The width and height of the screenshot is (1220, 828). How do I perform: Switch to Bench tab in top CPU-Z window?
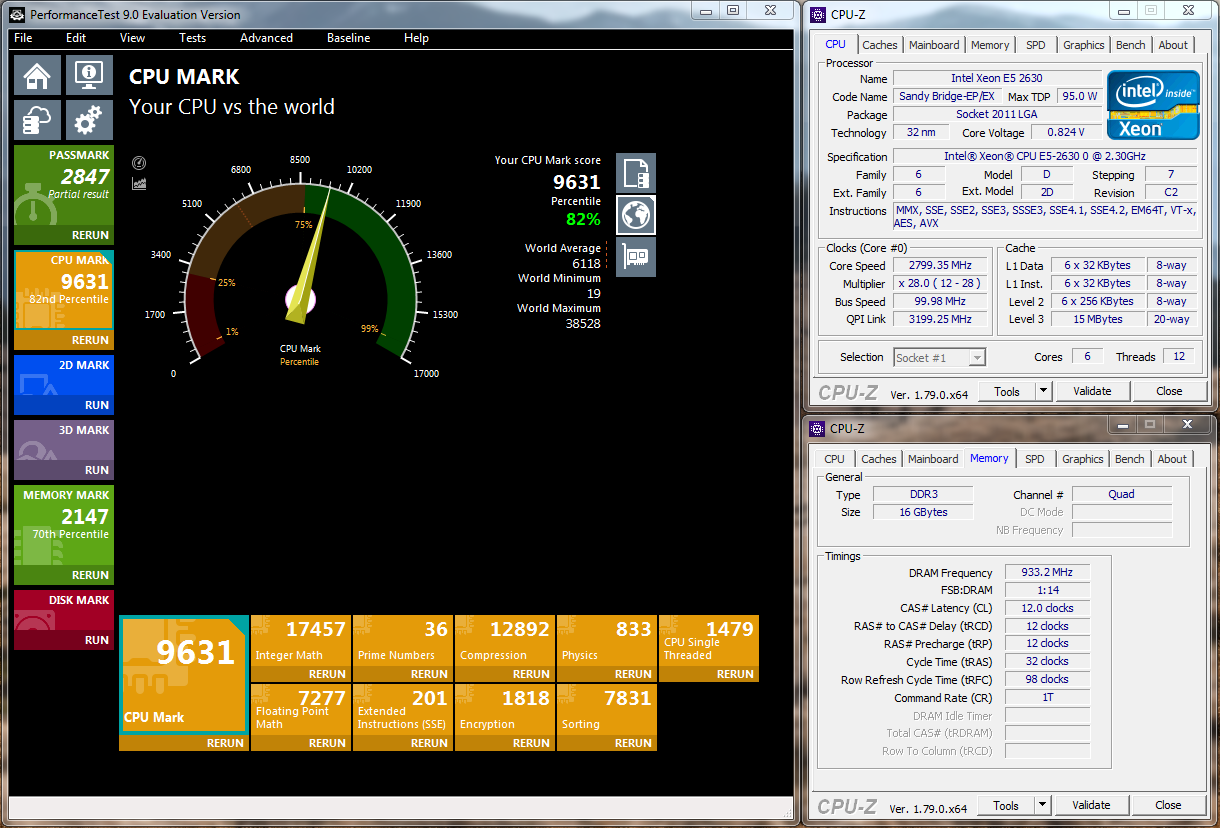1131,45
